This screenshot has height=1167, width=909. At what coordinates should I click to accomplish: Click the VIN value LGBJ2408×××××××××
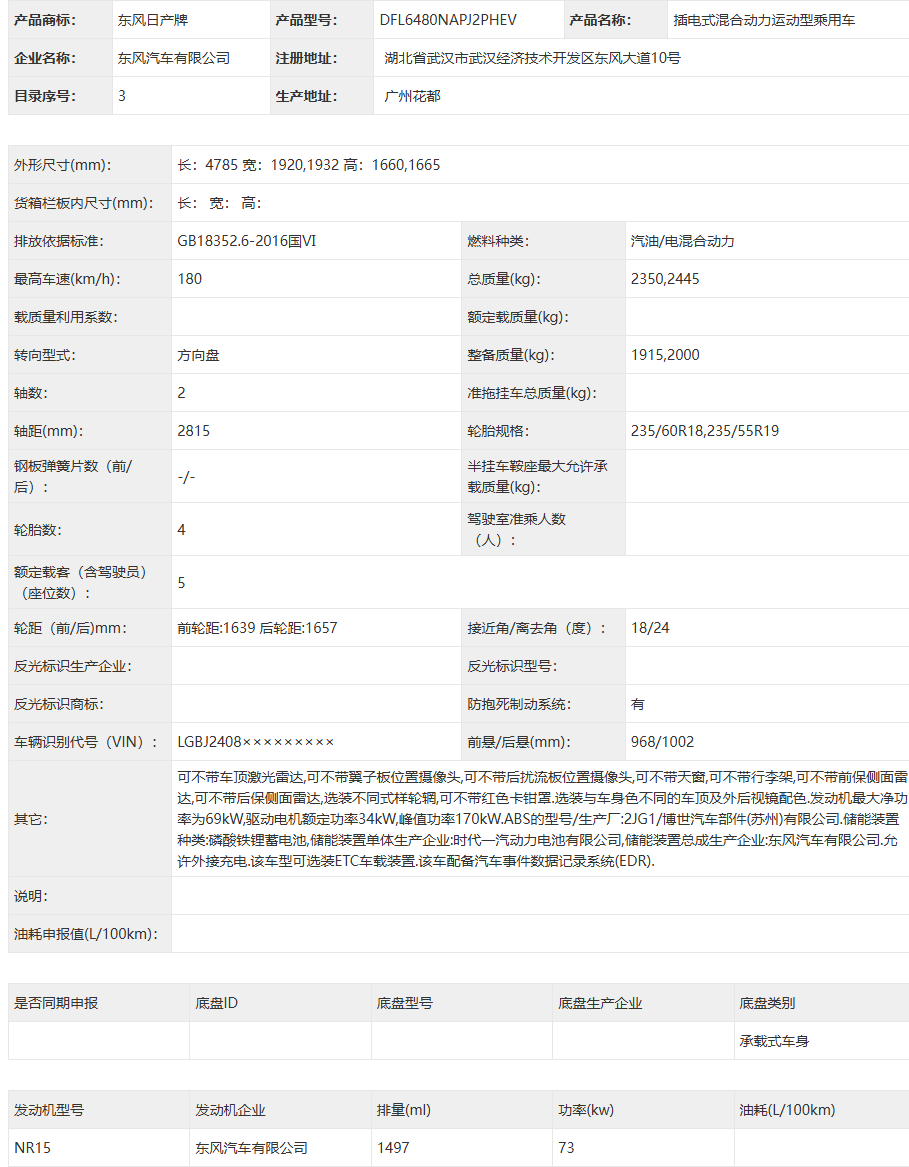coord(255,742)
